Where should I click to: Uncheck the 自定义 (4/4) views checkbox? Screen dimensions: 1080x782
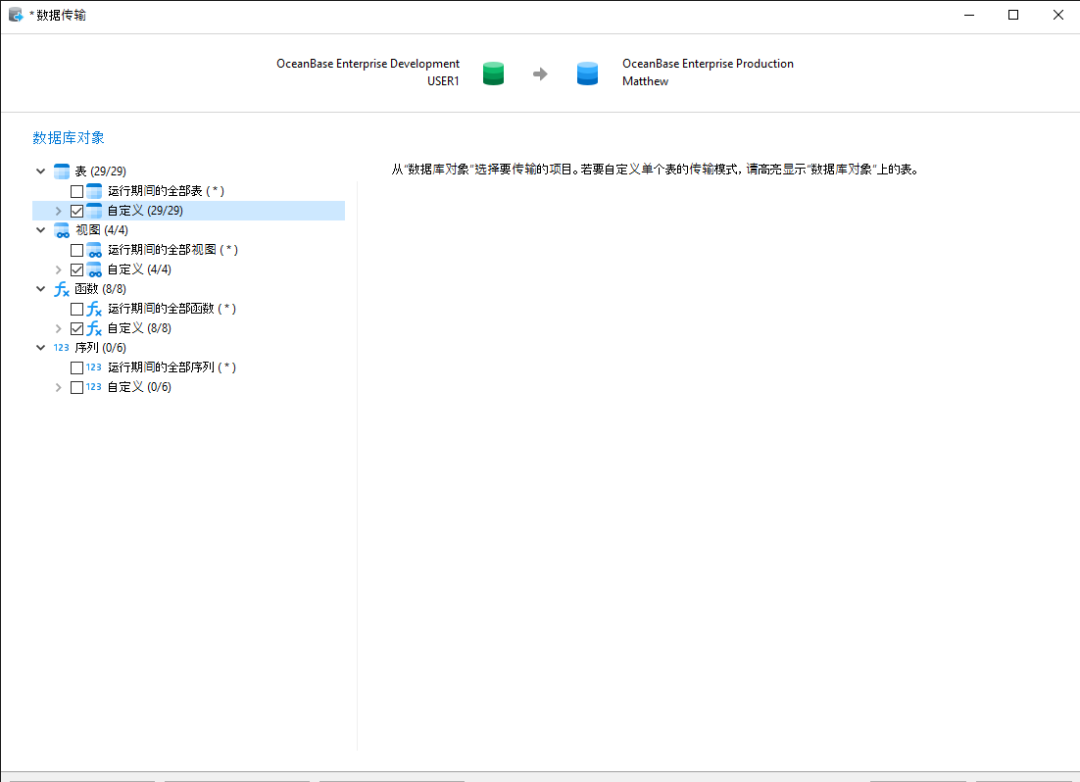coord(77,270)
